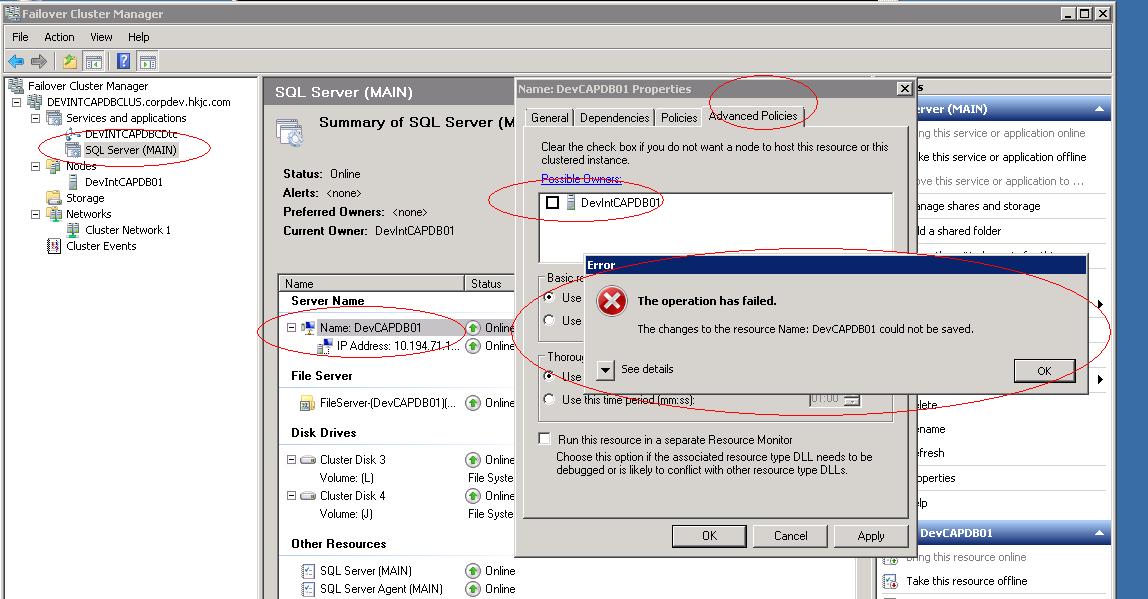This screenshot has height=599, width=1148.
Task: Click Apply in the properties dialog
Action: tap(869, 536)
